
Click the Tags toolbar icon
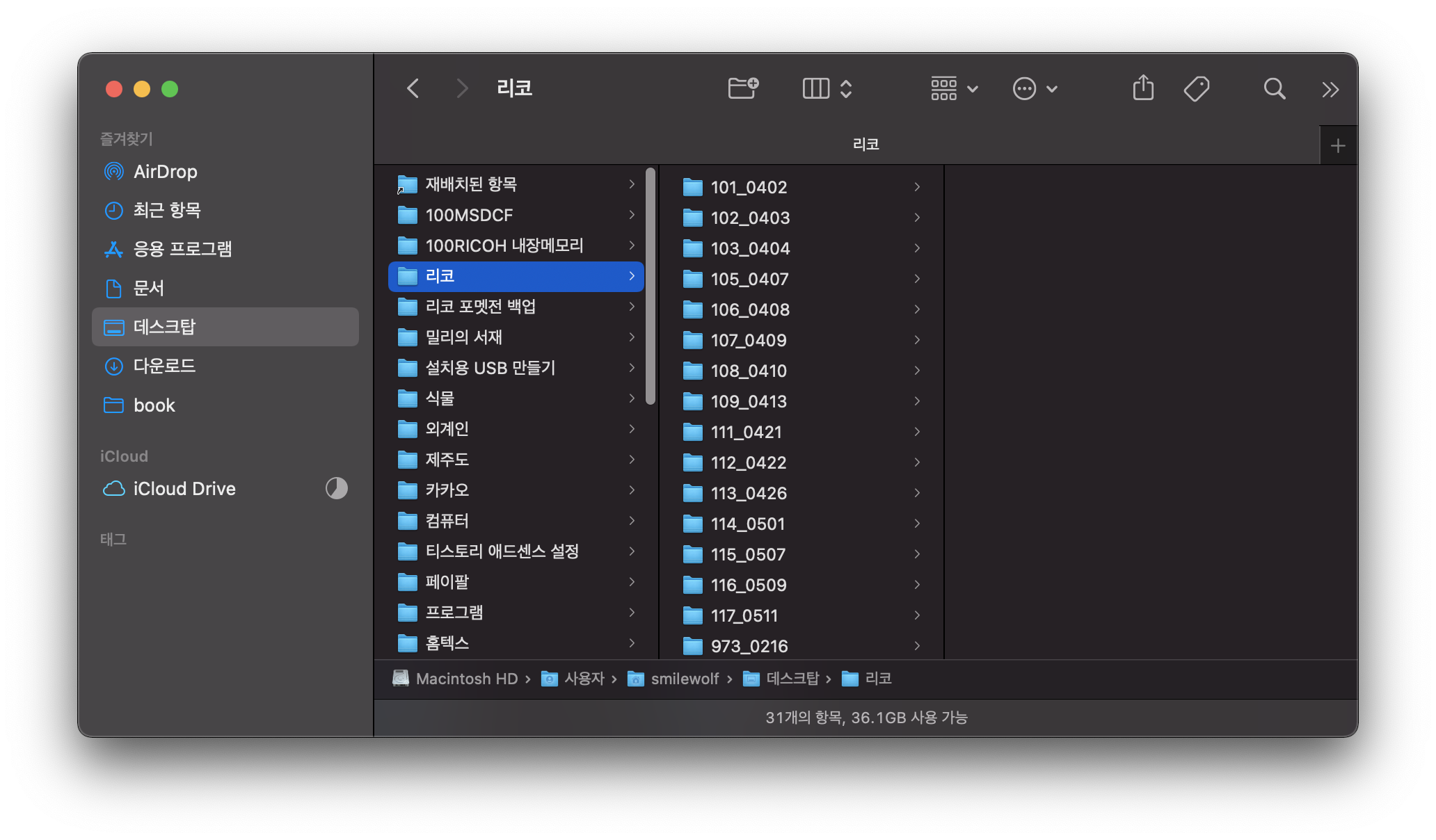click(1197, 88)
